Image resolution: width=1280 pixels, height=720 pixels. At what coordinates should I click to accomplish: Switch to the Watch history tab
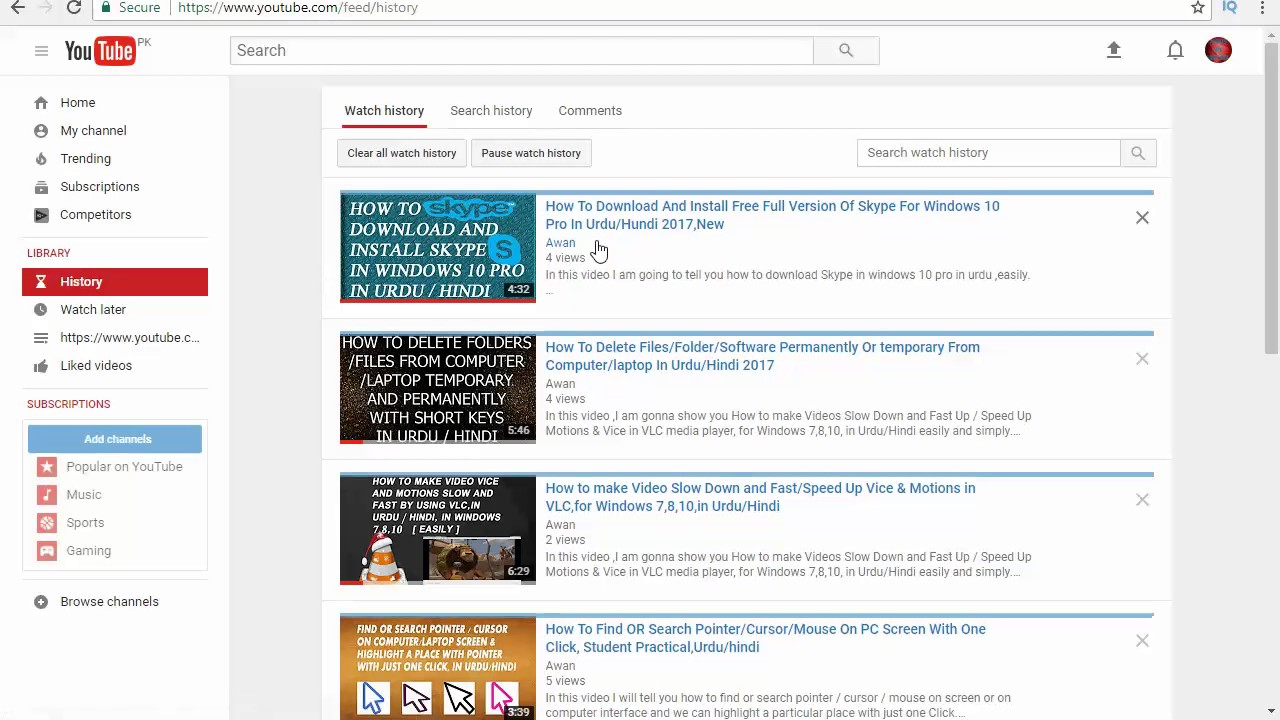point(384,111)
